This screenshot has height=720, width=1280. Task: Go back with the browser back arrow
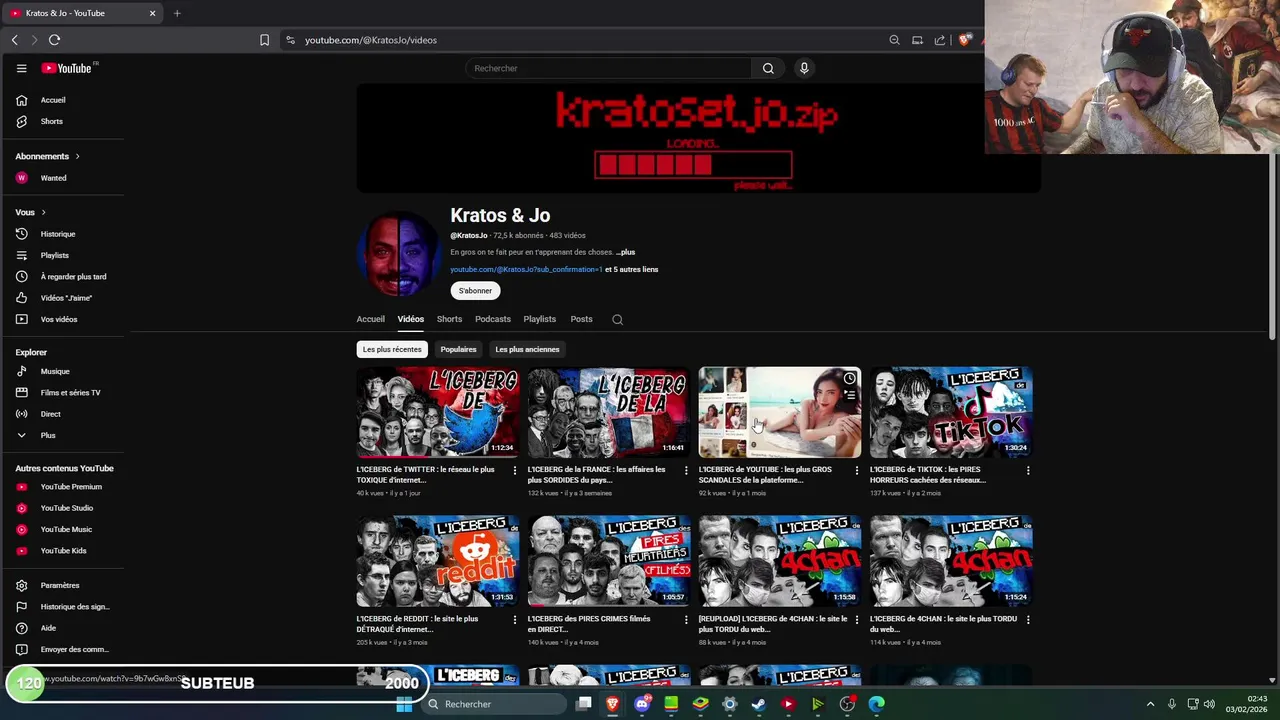coord(14,40)
